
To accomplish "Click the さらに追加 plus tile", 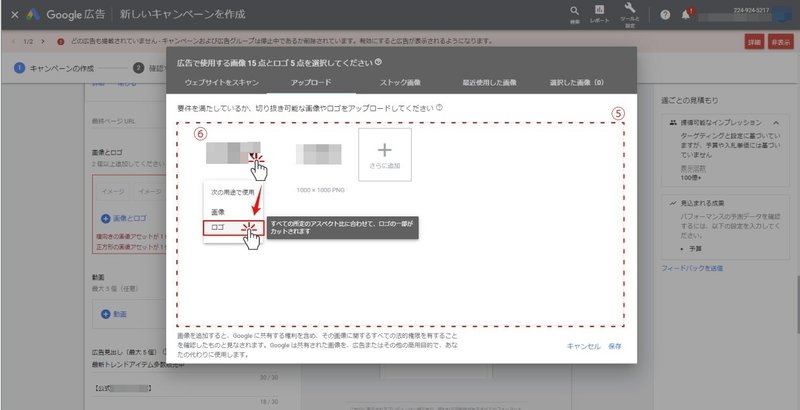I will pos(385,155).
